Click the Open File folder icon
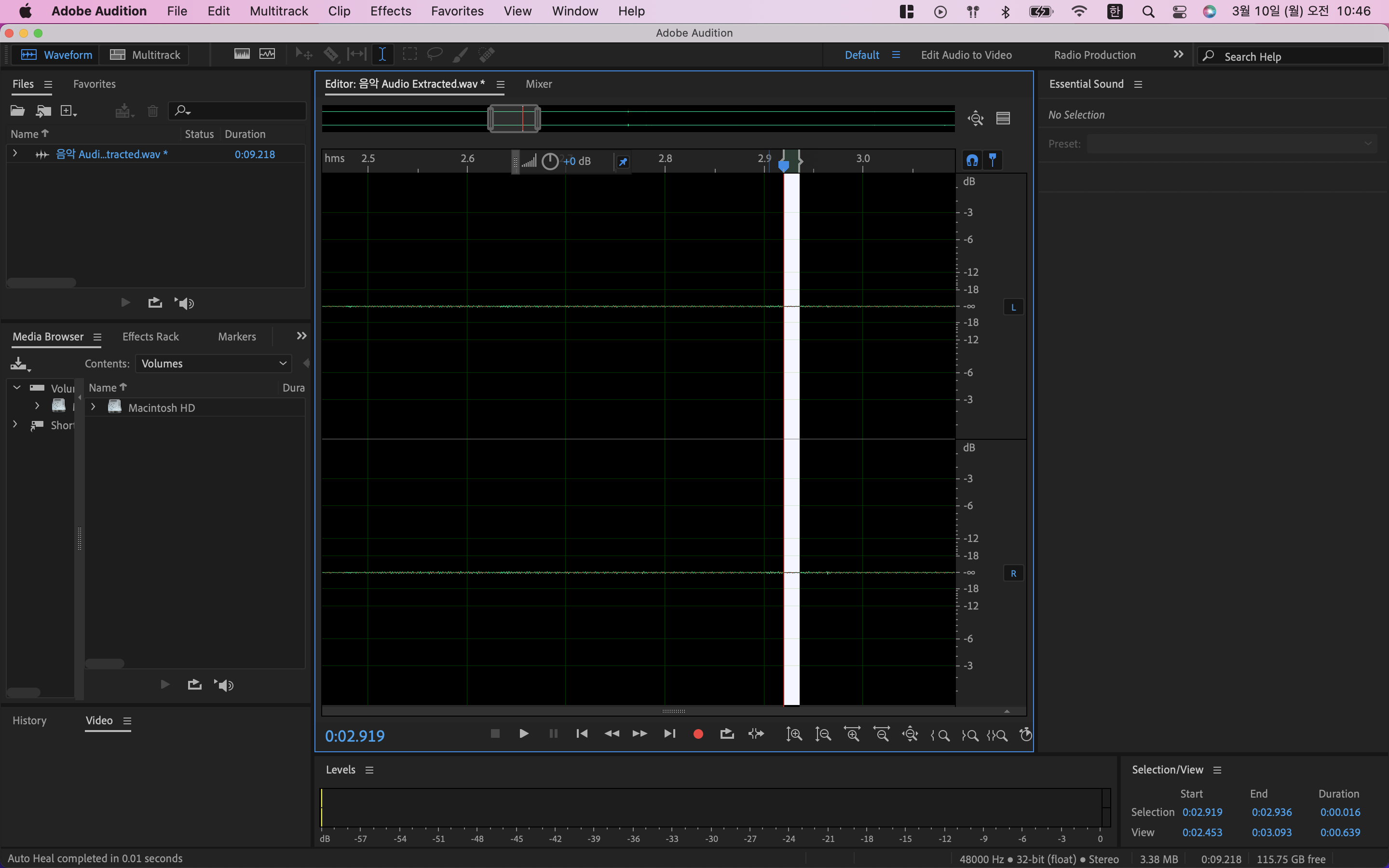1389x868 pixels. (x=17, y=111)
